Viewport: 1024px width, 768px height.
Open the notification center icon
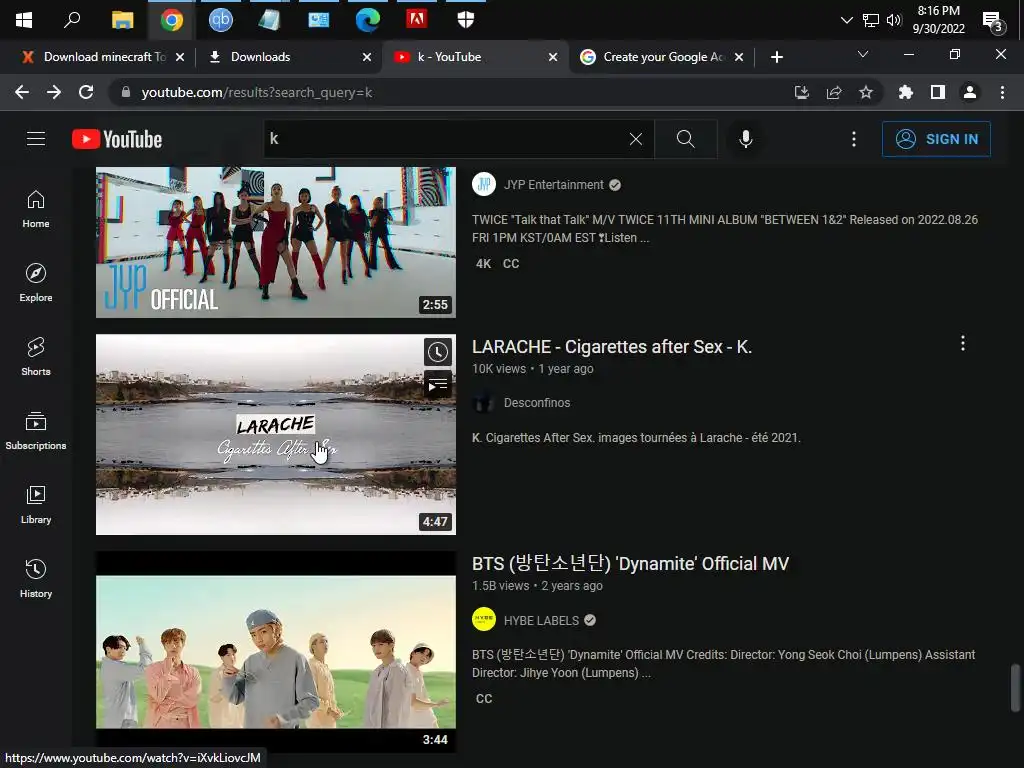(x=993, y=22)
